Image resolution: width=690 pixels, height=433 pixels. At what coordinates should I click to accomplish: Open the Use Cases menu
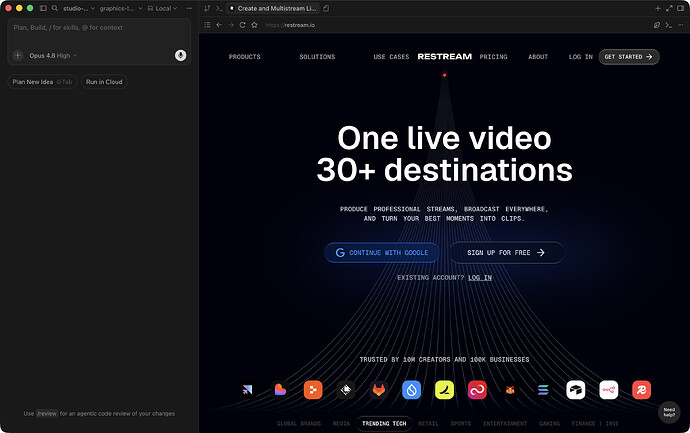coord(391,57)
